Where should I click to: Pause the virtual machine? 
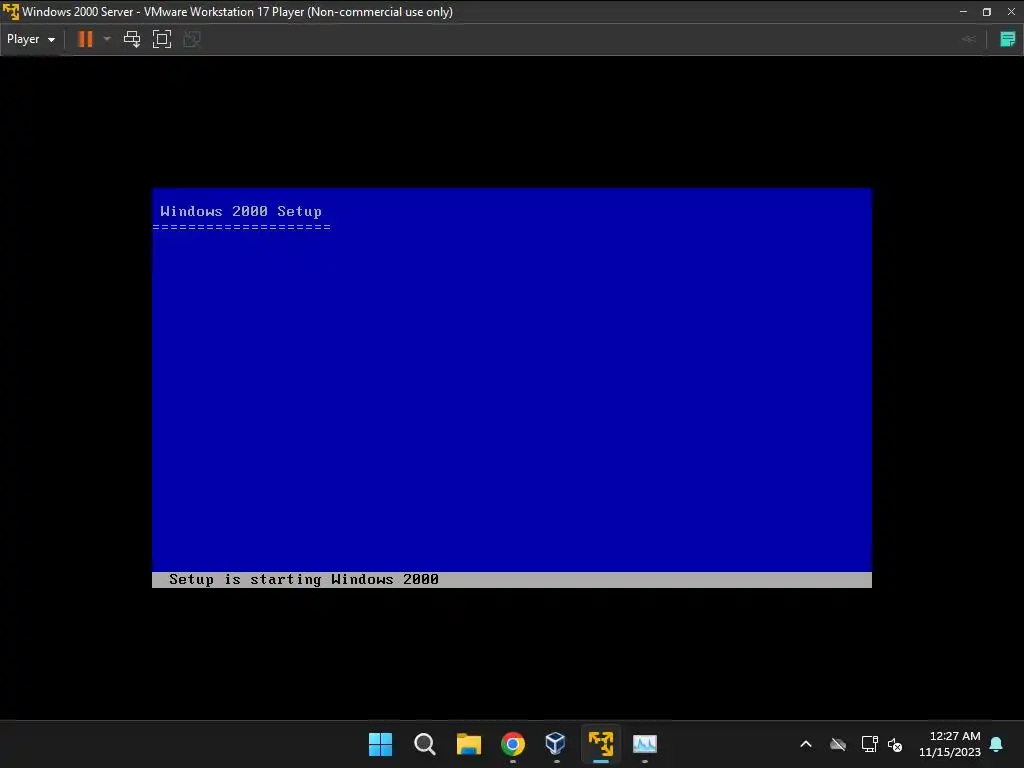click(86, 39)
